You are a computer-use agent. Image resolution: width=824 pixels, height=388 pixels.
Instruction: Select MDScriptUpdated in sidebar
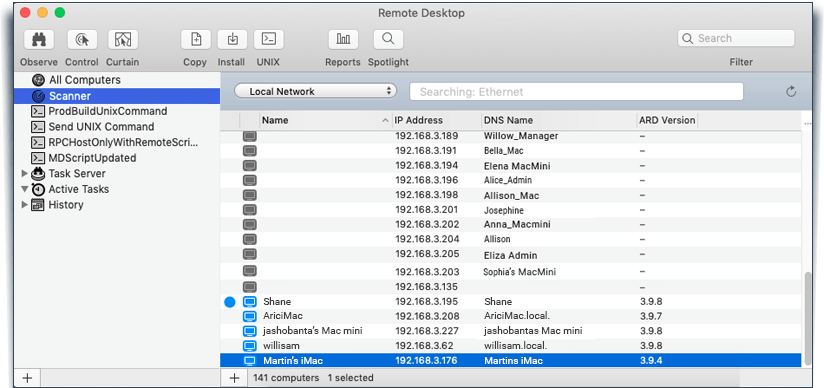[92, 158]
